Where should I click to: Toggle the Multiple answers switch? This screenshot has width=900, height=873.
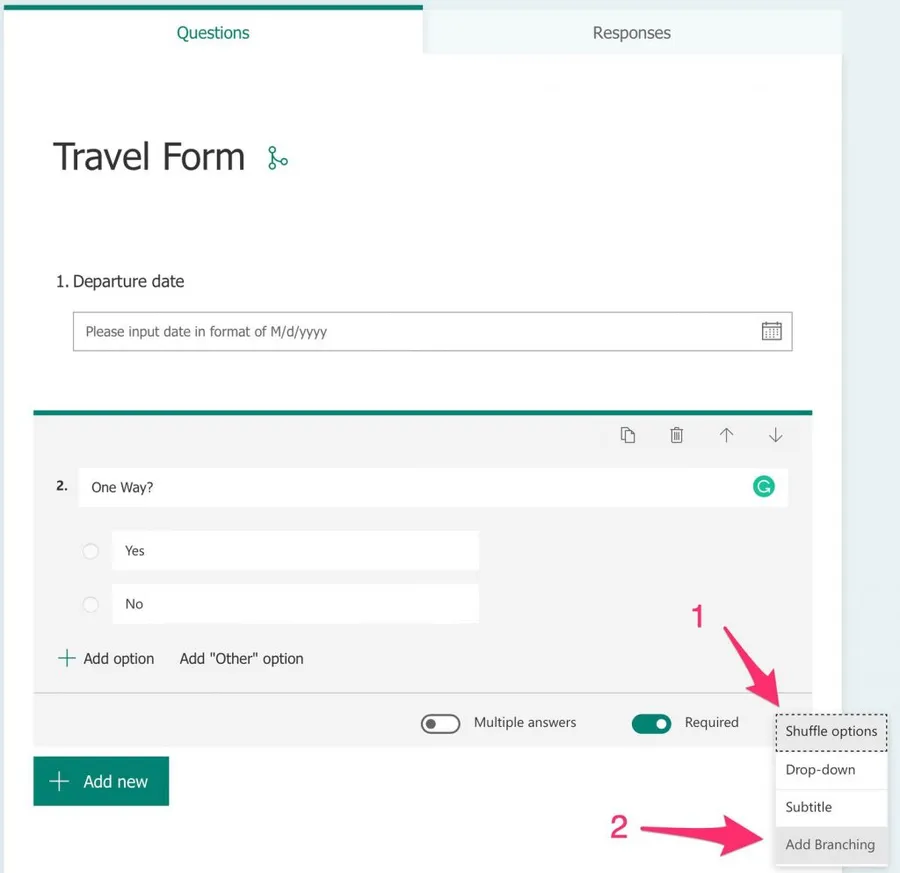[x=440, y=723]
